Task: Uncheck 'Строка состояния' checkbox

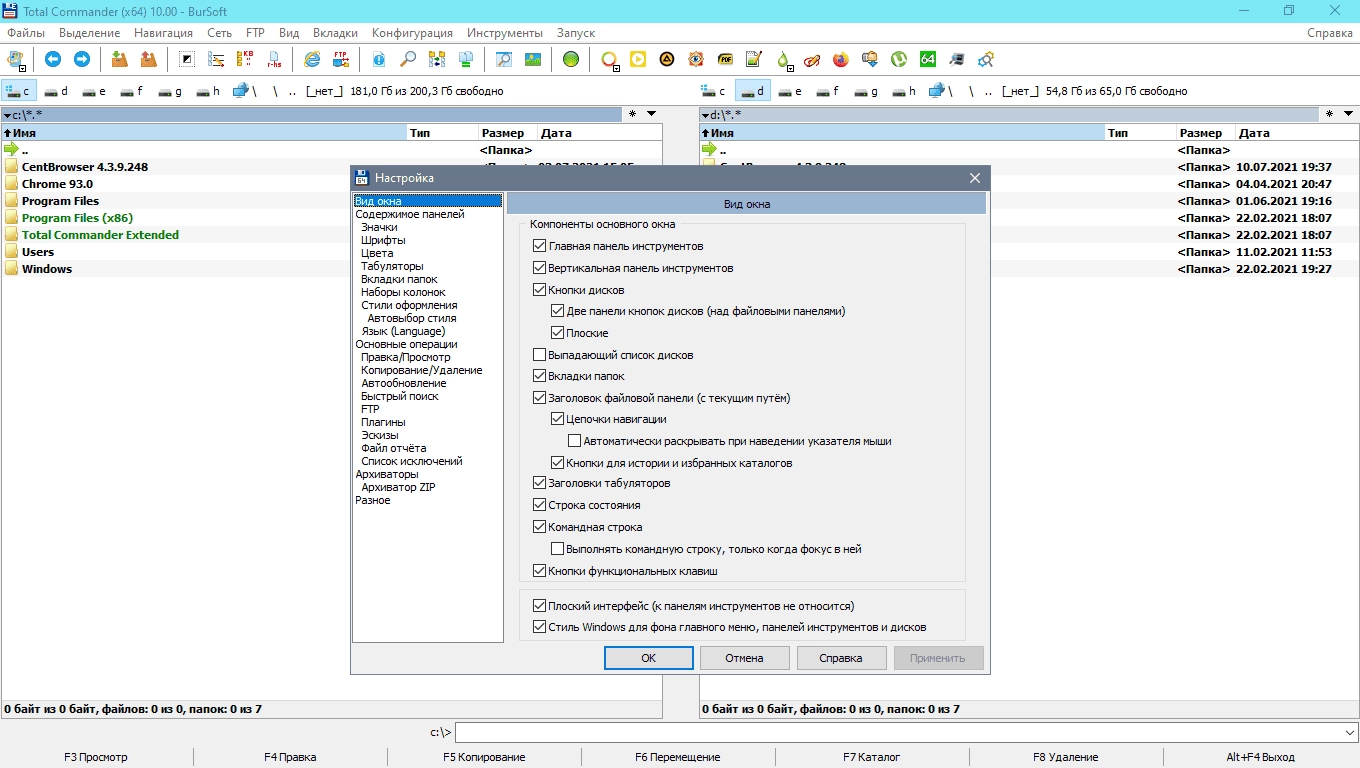Action: [x=540, y=505]
